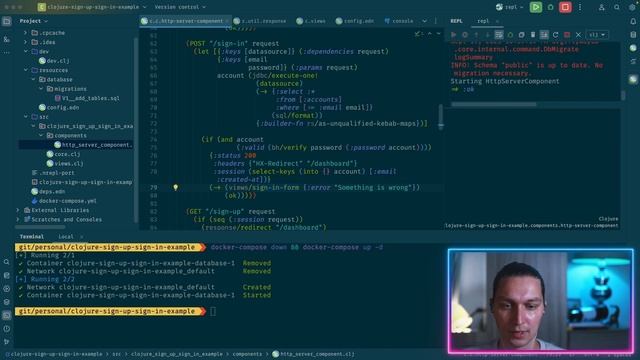The height and width of the screenshot is (360, 640).
Task: Close the REPL with the X icon
Action: (578, 35)
